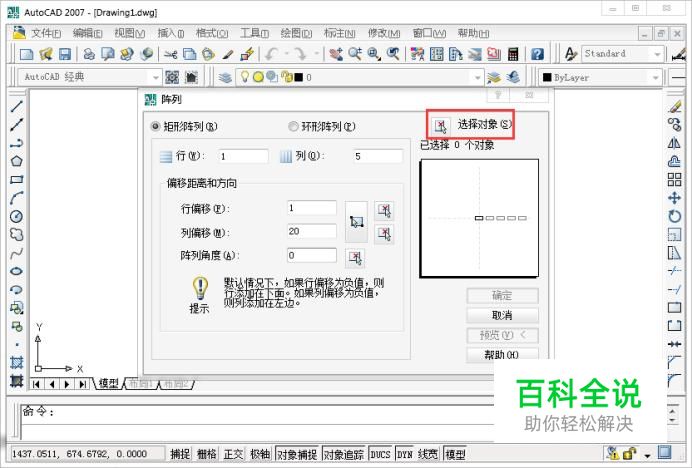
Task: Select the Arc draw tool
Action: tap(16, 198)
